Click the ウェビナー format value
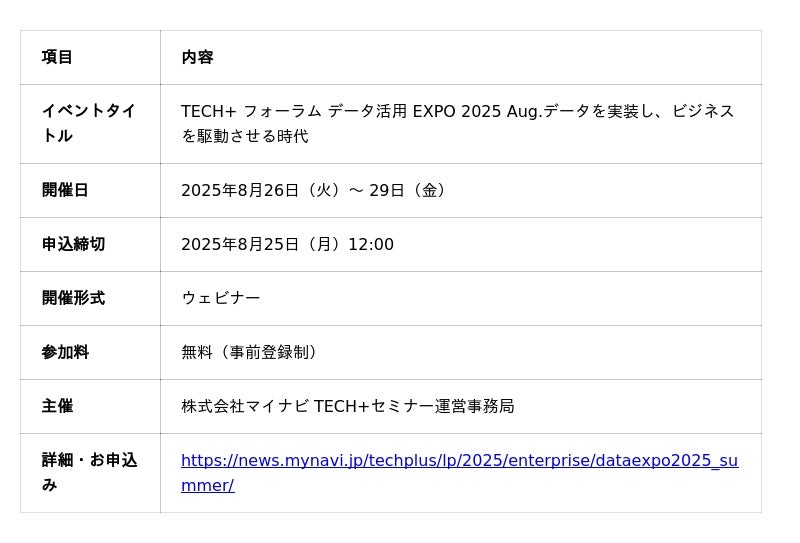This screenshot has width=800, height=543. [x=221, y=298]
